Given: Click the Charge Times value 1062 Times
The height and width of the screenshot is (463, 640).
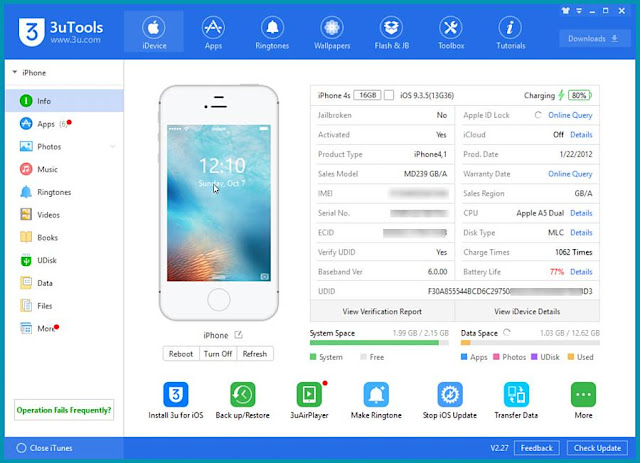Looking at the screenshot, I should [573, 252].
